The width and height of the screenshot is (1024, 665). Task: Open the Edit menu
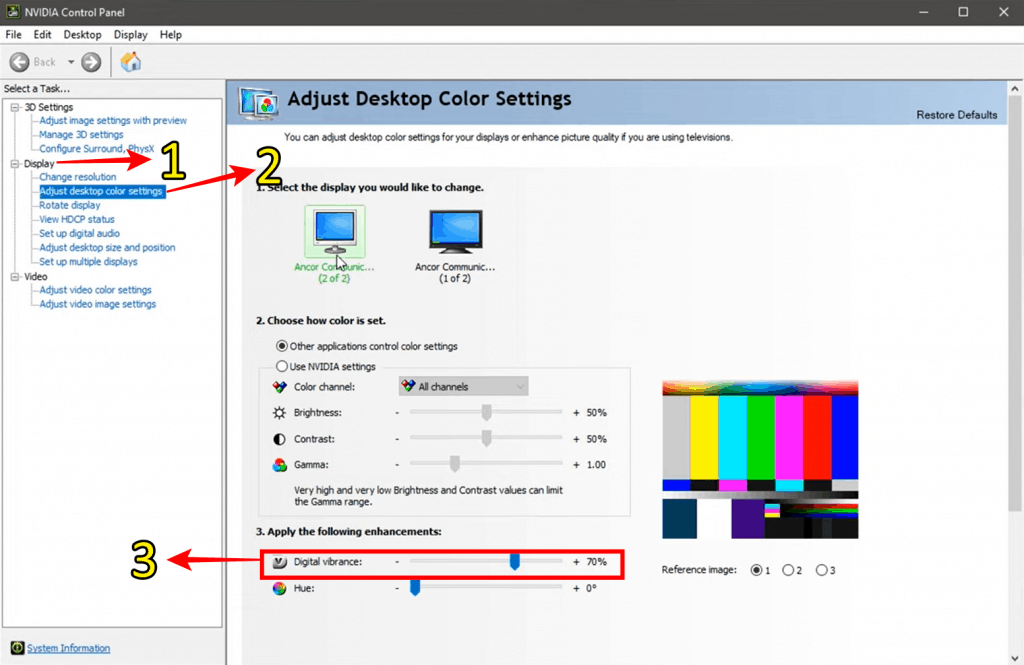click(x=42, y=35)
